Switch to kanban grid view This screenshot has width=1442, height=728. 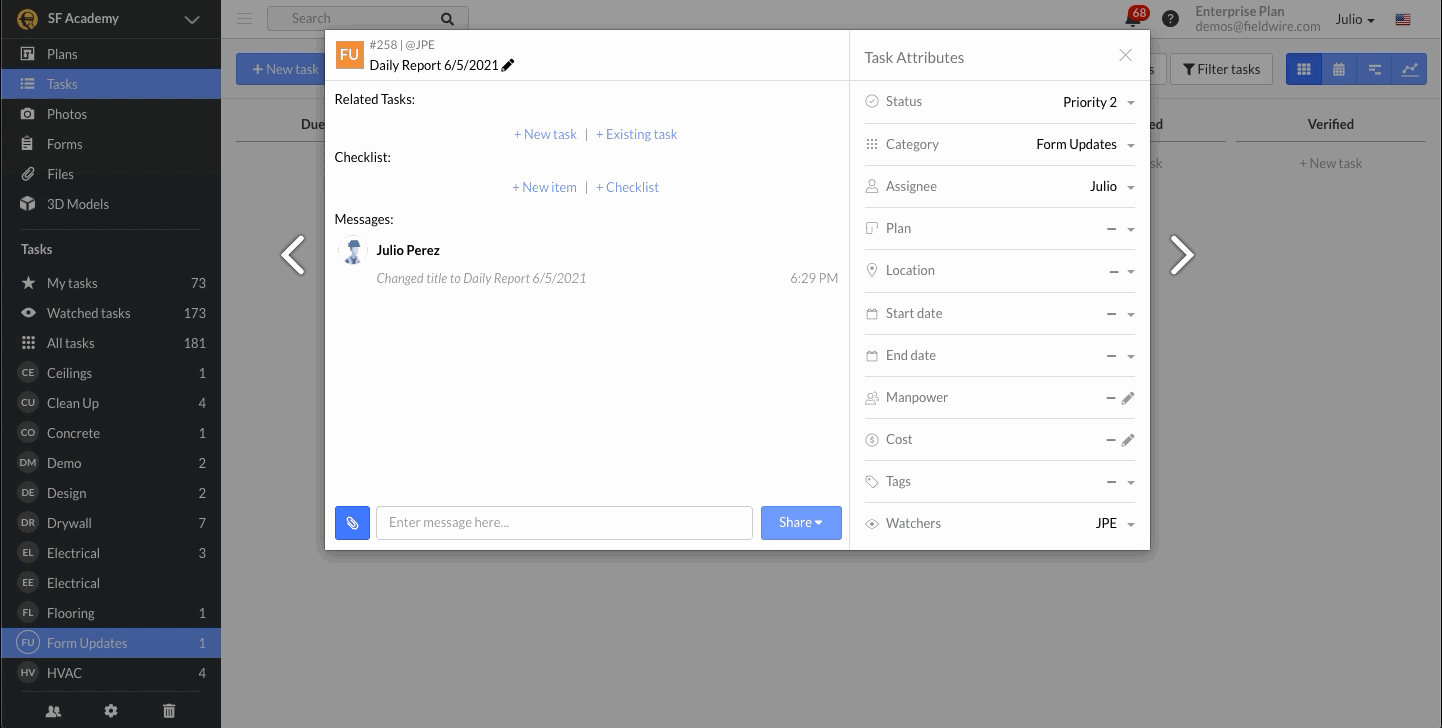click(x=1303, y=69)
